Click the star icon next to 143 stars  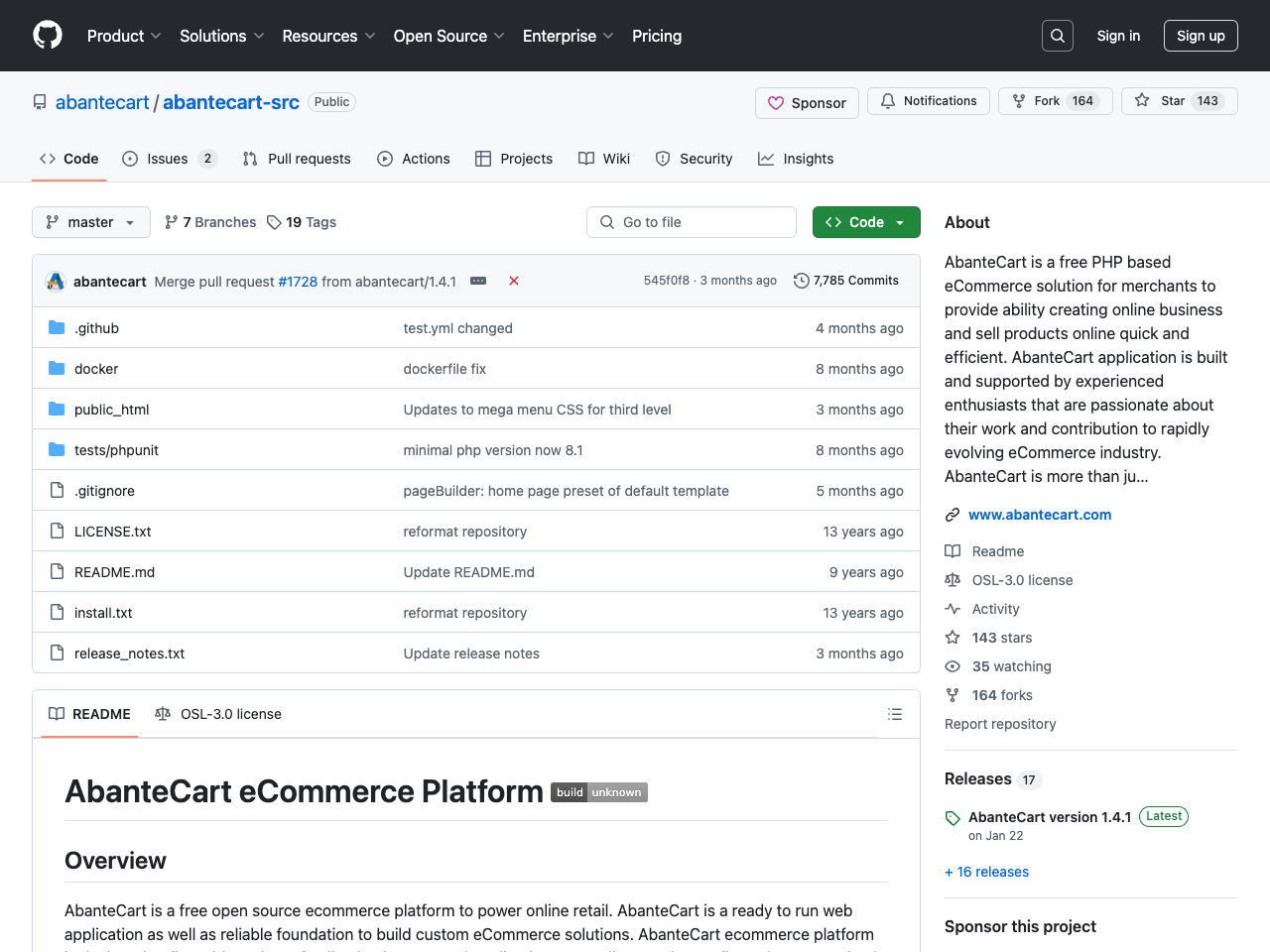click(952, 638)
